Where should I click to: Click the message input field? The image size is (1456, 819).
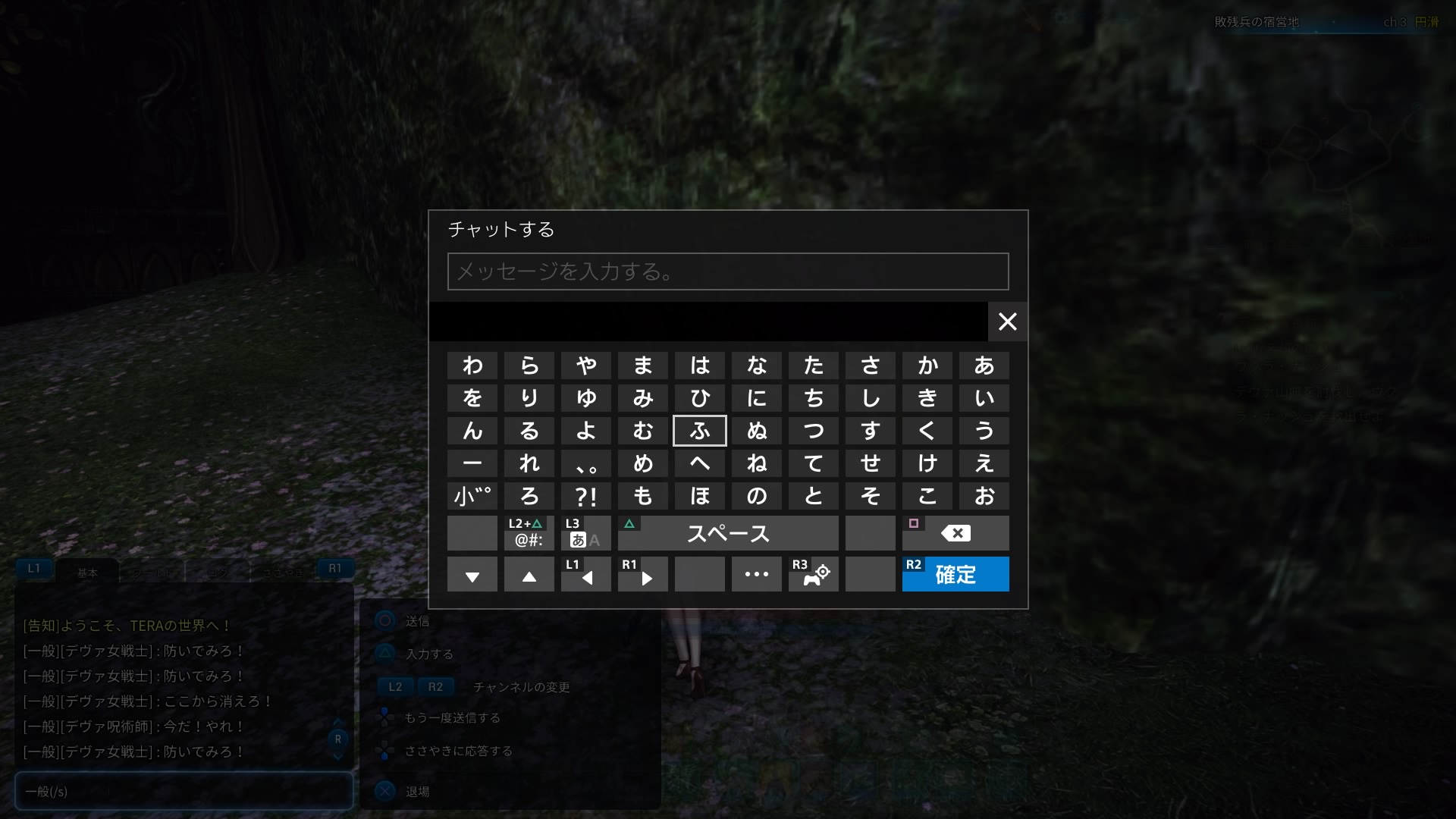point(728,271)
